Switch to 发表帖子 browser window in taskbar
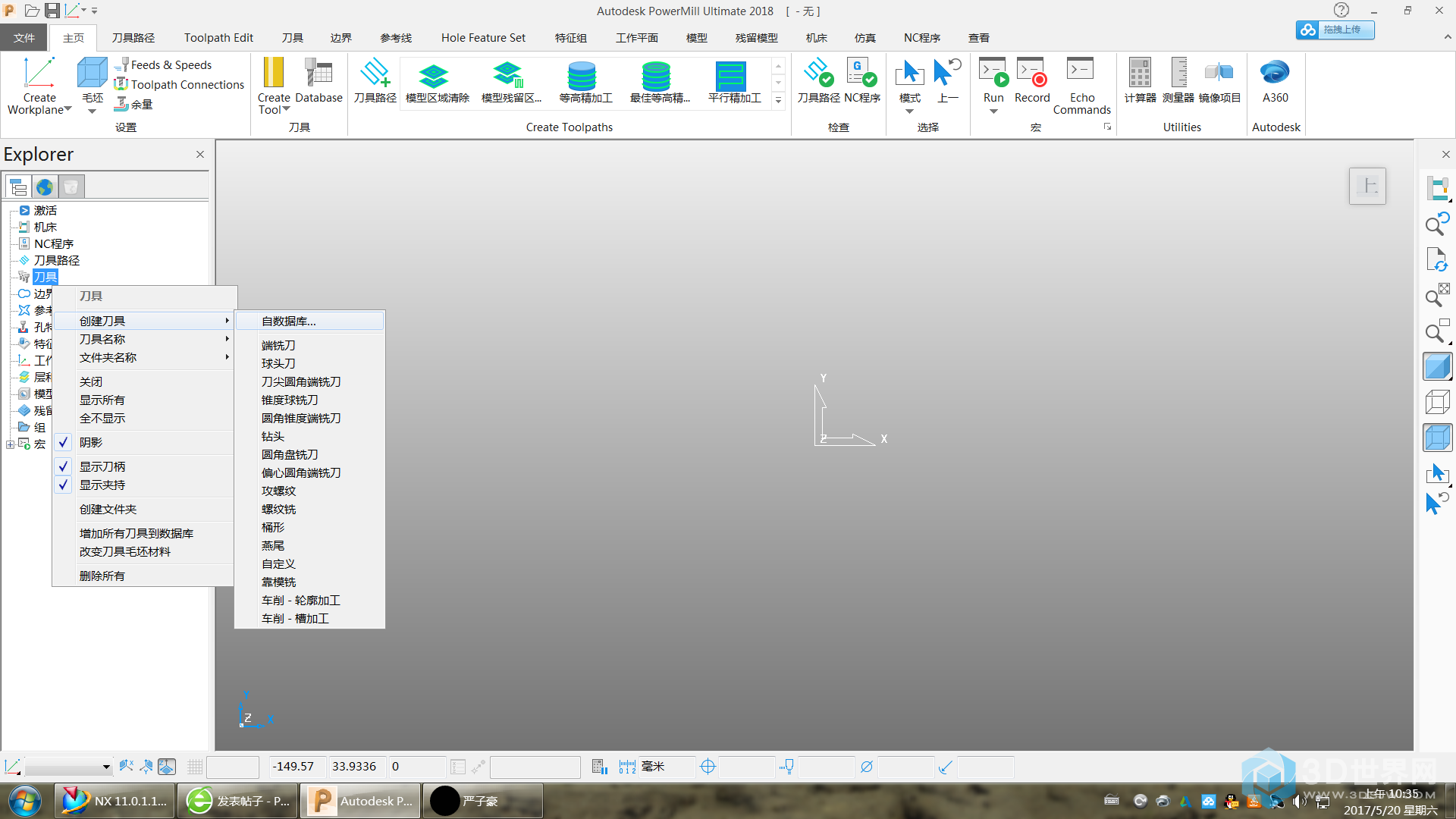 point(237,801)
